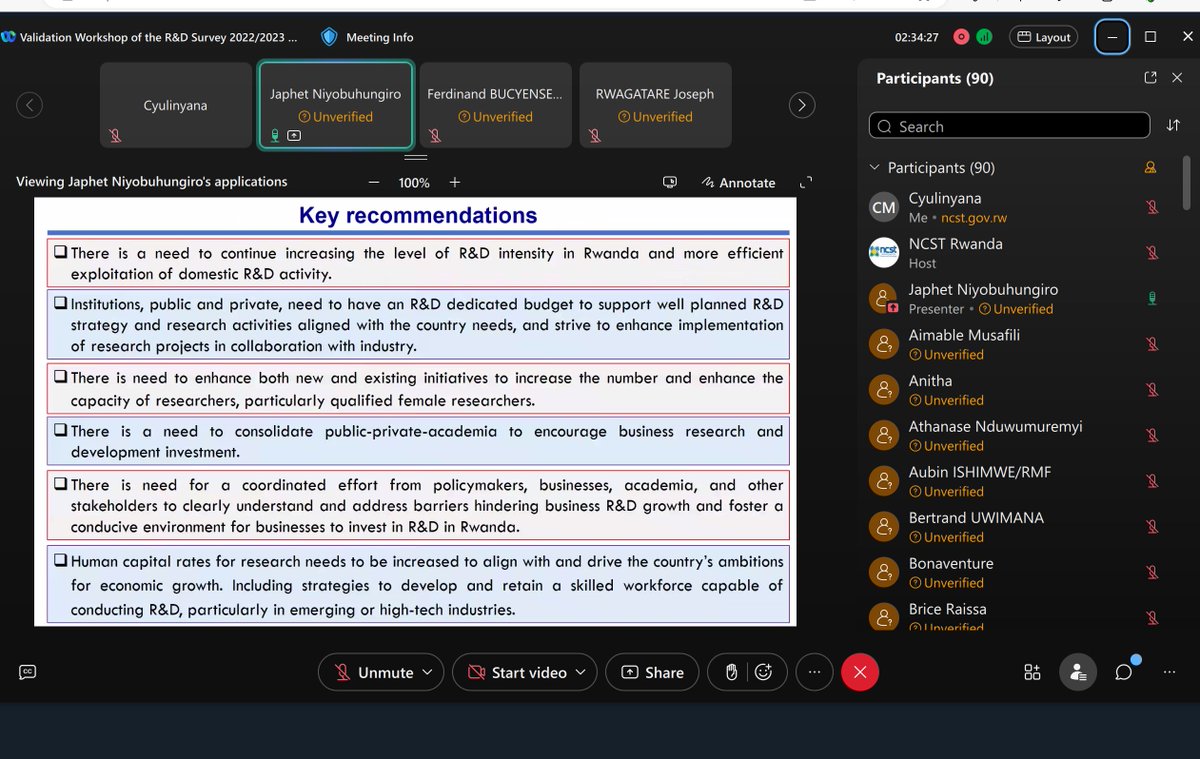Viewport: 1200px width, 759px height.
Task: Collapse the Participants (90) section
Action: pos(875,168)
